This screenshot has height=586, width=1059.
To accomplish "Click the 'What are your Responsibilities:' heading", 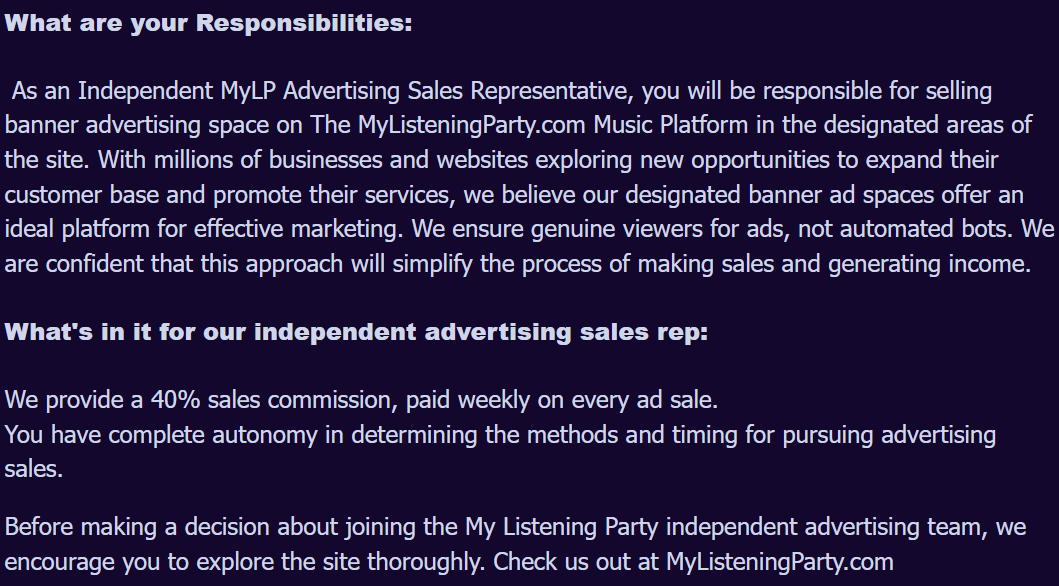I will (x=208, y=23).
